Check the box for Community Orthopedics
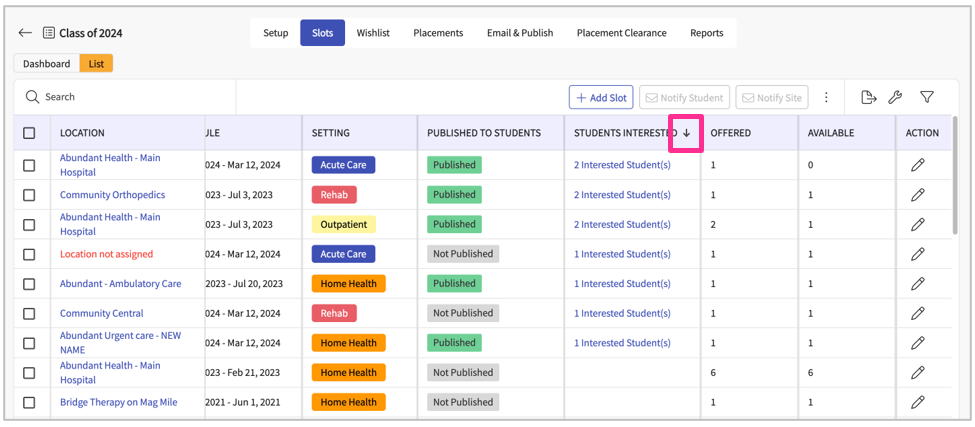The image size is (975, 427). [x=29, y=195]
